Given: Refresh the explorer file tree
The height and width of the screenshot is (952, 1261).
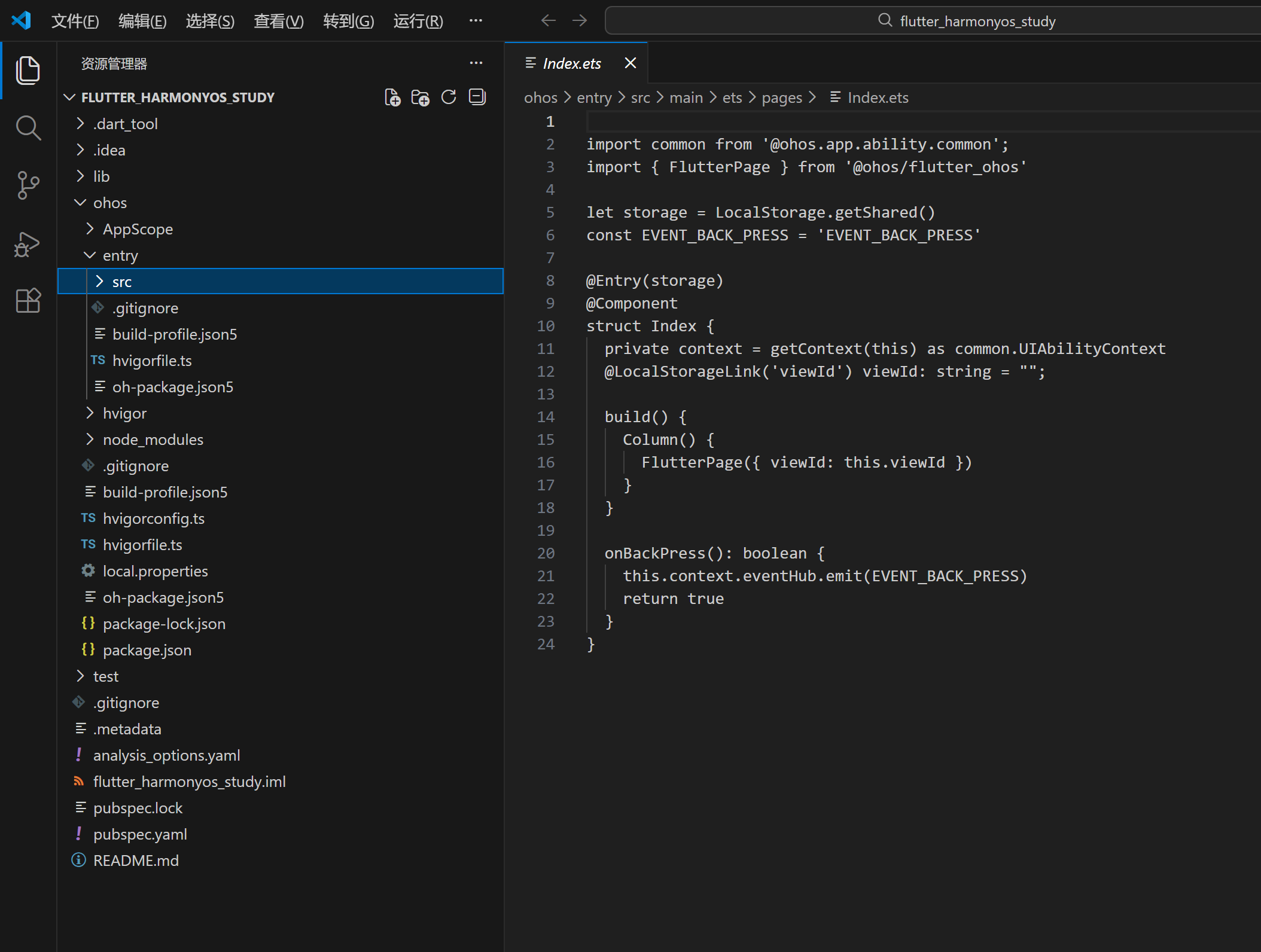Looking at the screenshot, I should pos(449,97).
